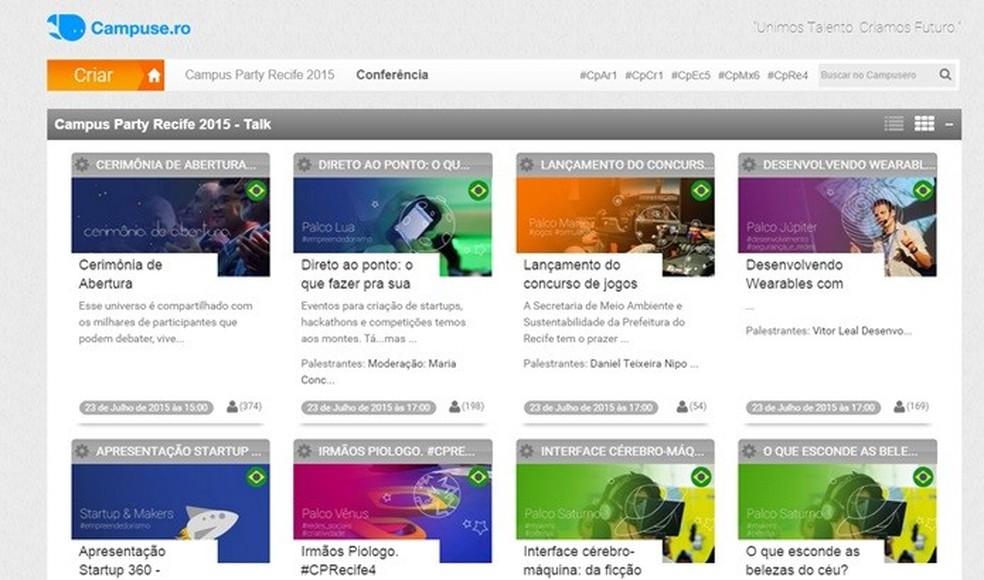Screen dimensions: 984x580
Task: Switch to grid view icon
Action: (924, 124)
